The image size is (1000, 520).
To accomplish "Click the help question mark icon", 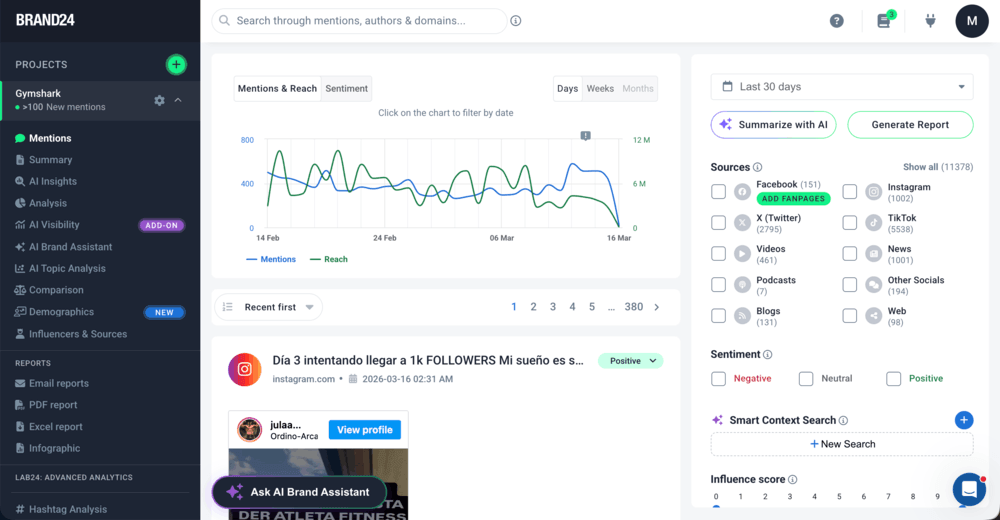I will coord(837,21).
